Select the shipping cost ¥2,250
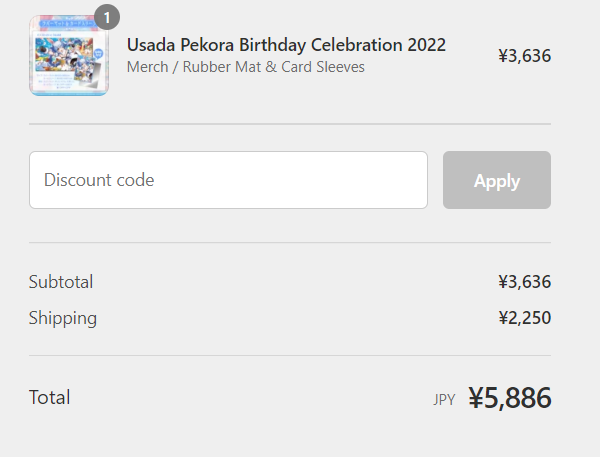600x457 pixels. point(524,318)
